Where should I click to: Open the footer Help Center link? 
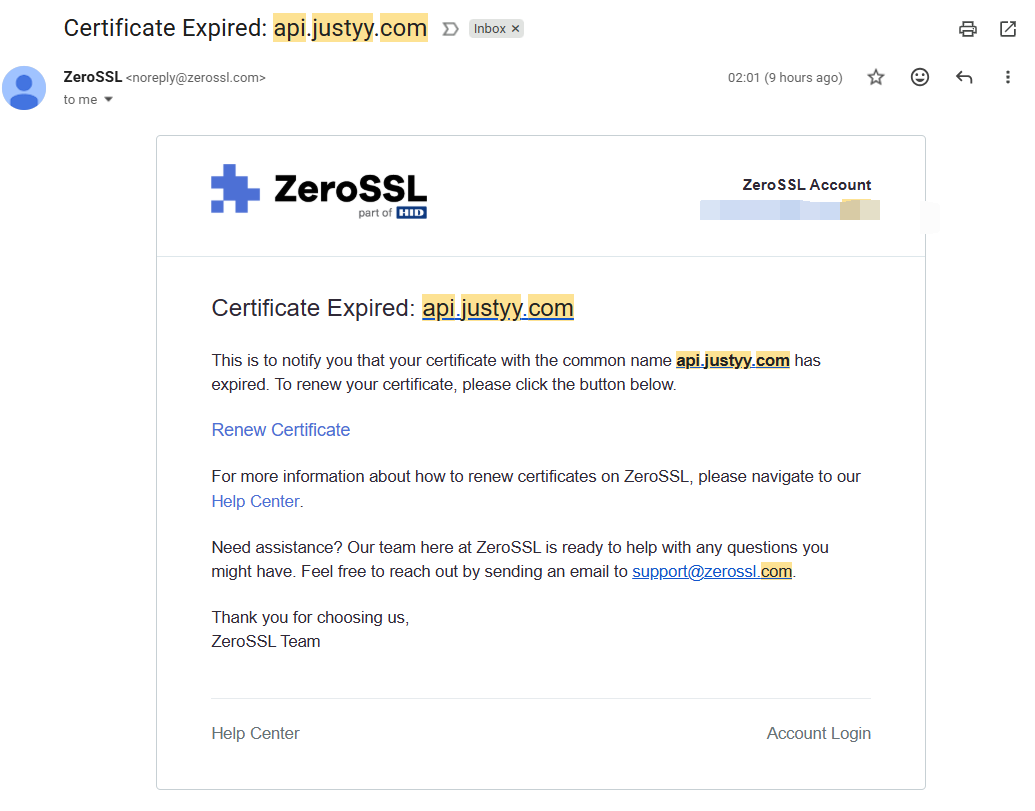pyautogui.click(x=255, y=733)
